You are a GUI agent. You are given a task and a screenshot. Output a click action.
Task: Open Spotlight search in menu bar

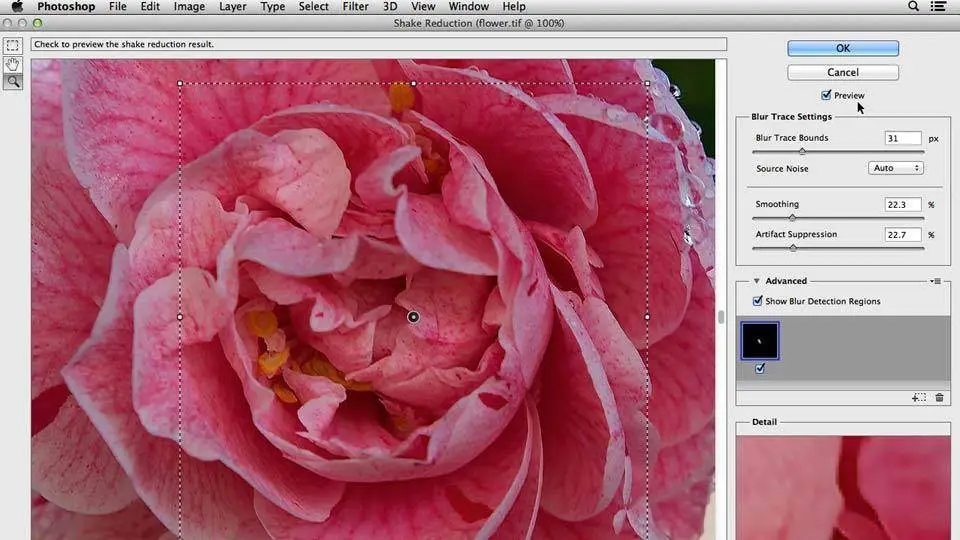[913, 7]
